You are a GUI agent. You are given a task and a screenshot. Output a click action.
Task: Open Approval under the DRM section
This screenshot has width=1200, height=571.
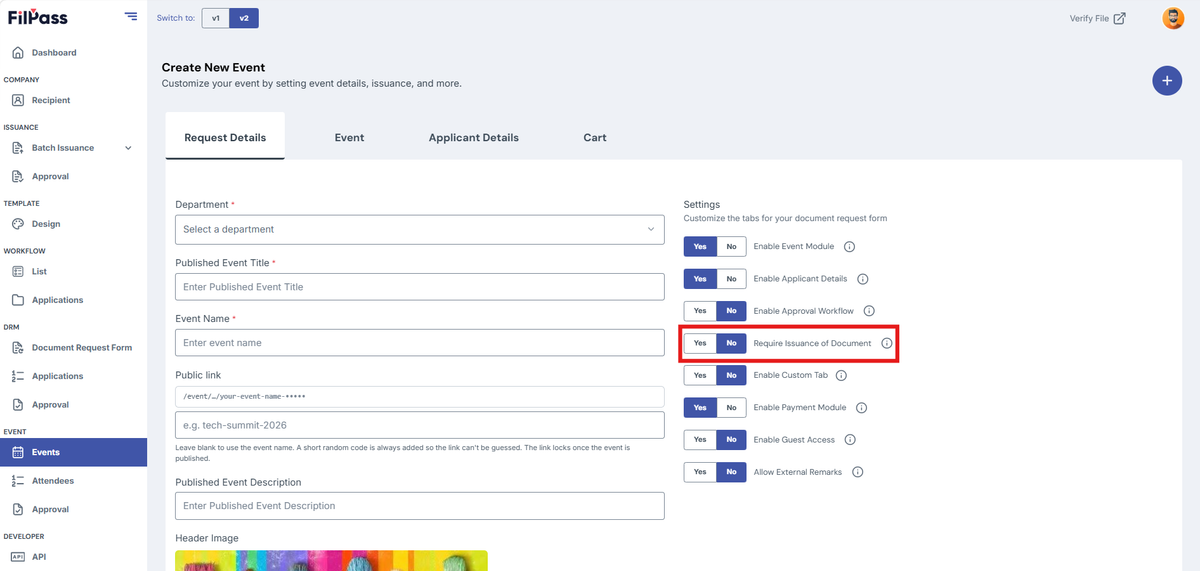tap(50, 405)
